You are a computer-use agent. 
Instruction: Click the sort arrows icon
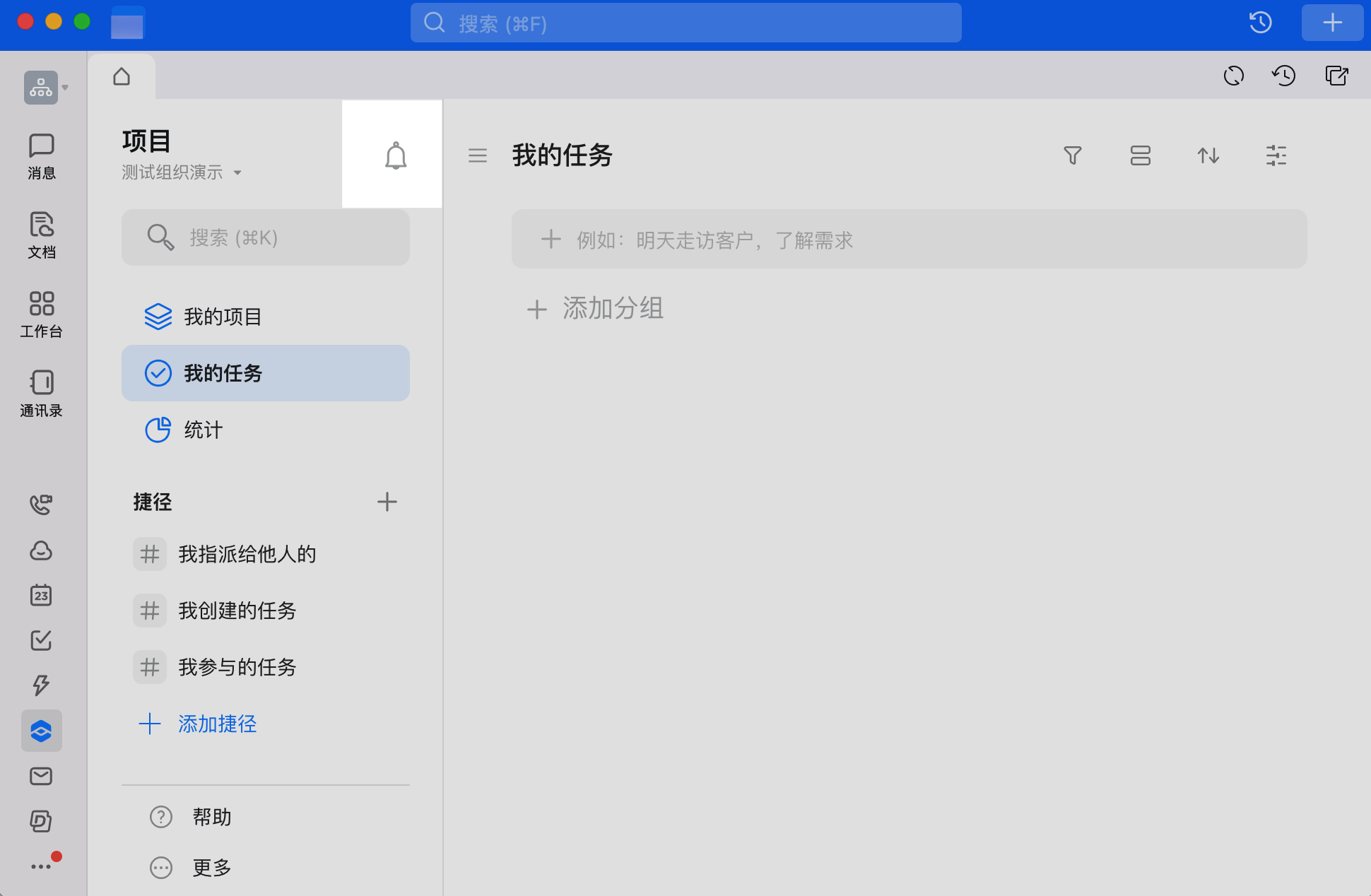(x=1208, y=155)
